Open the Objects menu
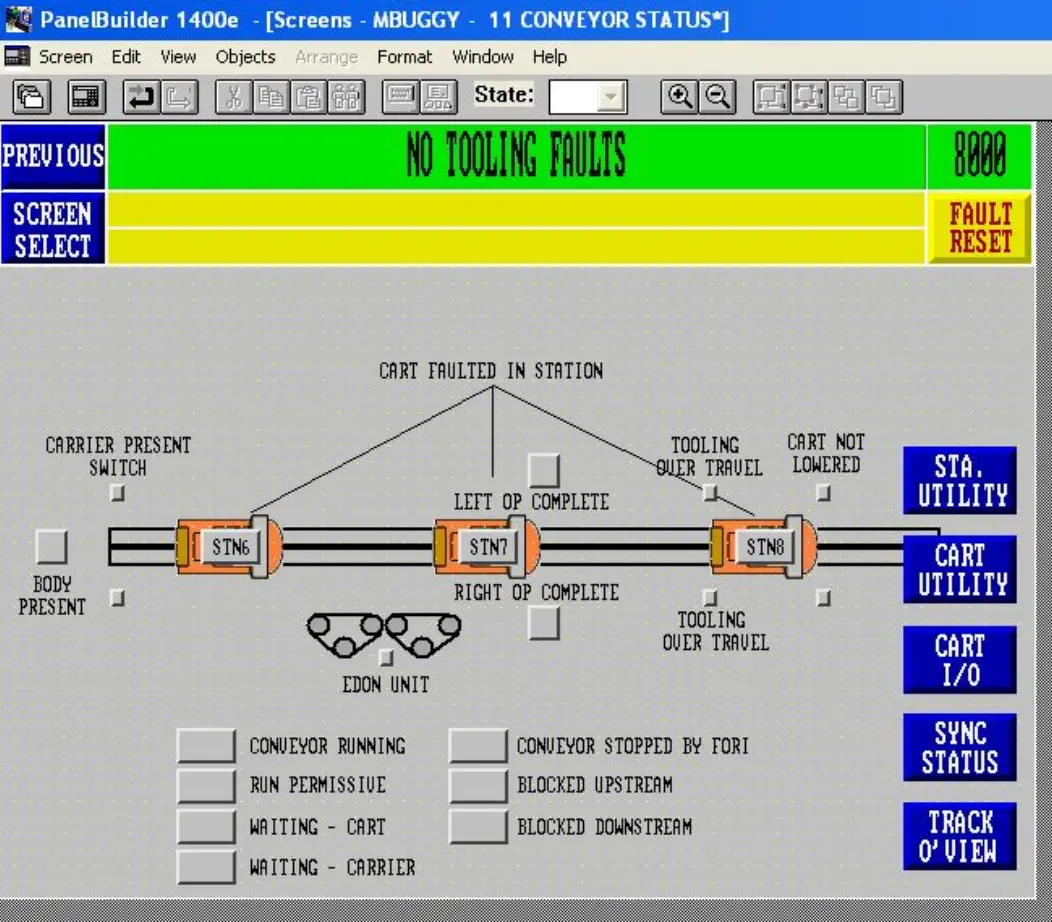The width and height of the screenshot is (1052, 922). 245,57
